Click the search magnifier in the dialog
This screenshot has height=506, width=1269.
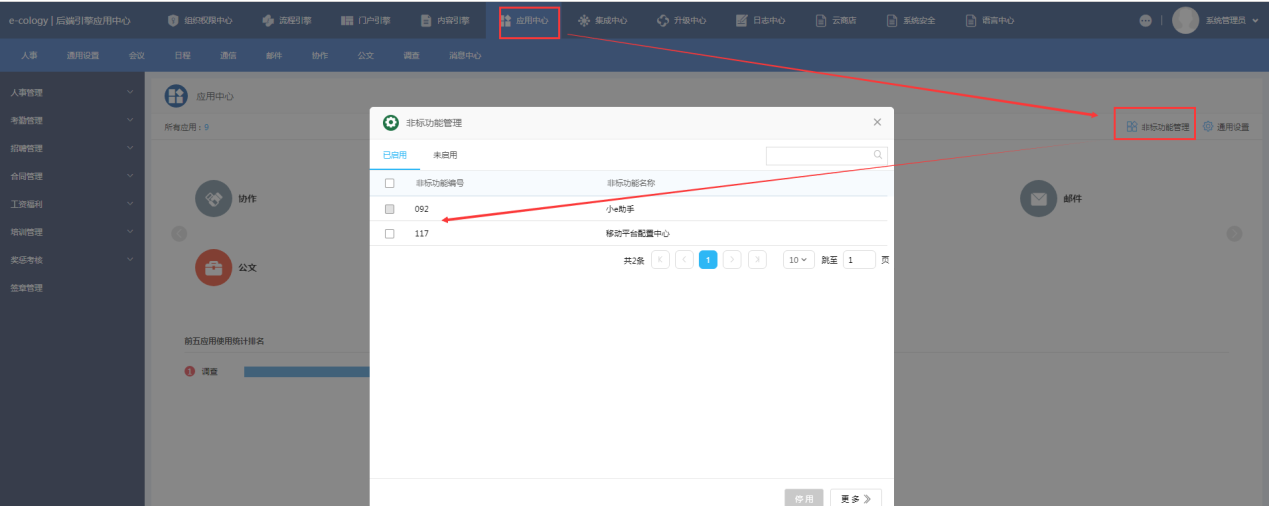pos(878,155)
